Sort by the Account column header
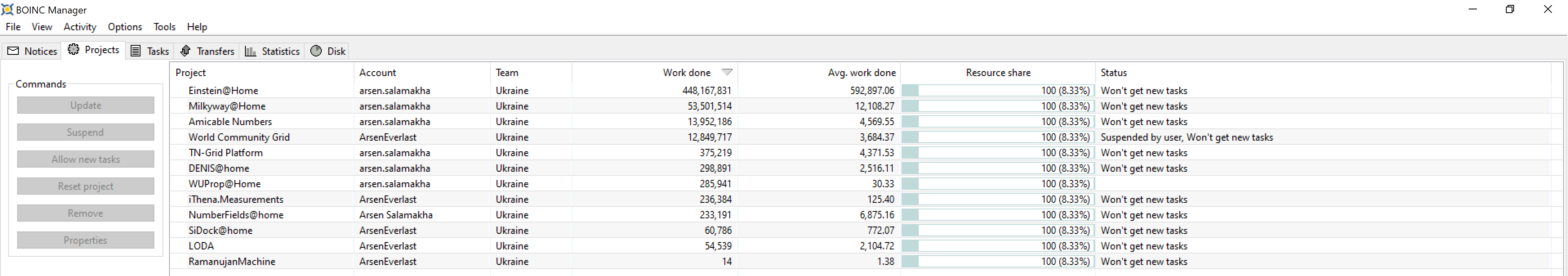The height and width of the screenshot is (276, 1568). point(422,72)
